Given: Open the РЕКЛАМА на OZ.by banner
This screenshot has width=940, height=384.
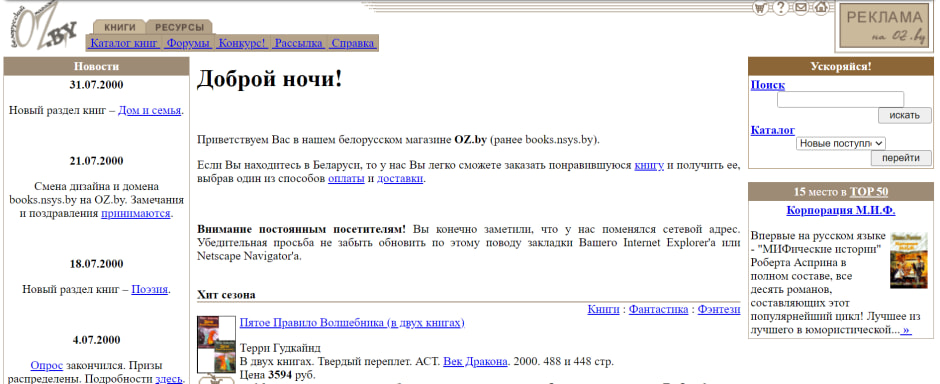Looking at the screenshot, I should [x=884, y=27].
